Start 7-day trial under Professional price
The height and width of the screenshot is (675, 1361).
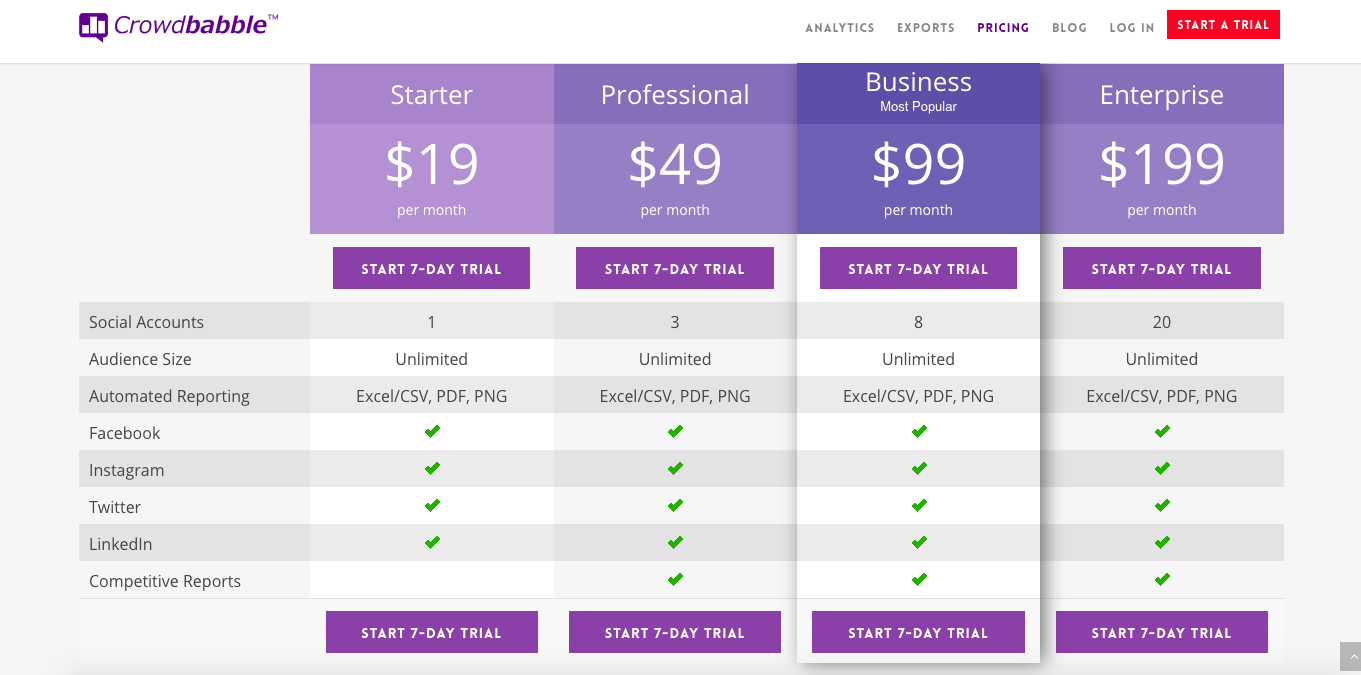click(675, 269)
